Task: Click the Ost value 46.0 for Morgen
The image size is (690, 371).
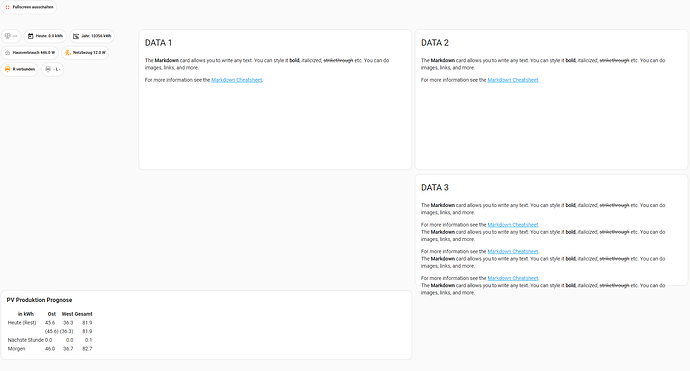Action: coord(50,349)
